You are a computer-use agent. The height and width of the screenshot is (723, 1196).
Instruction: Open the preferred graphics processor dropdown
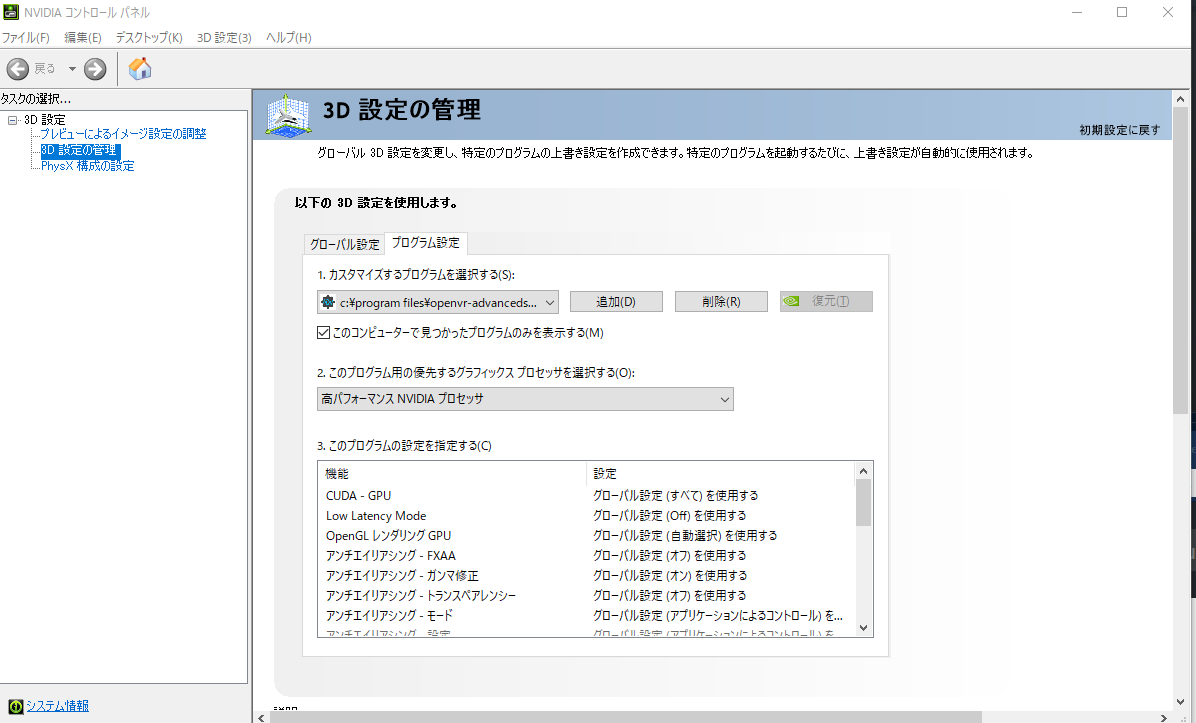pyautogui.click(x=525, y=399)
